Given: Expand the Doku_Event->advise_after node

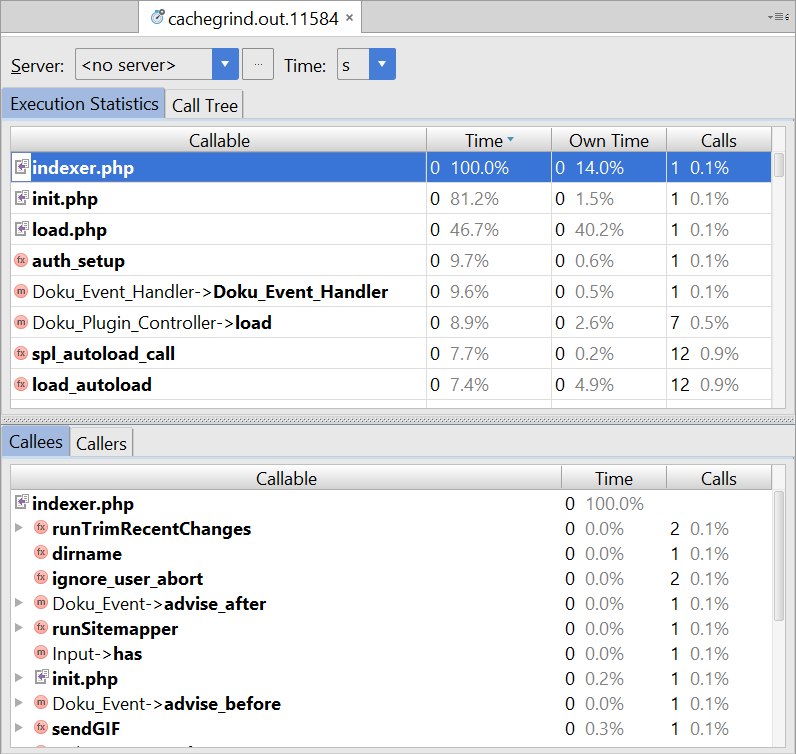Looking at the screenshot, I should (x=19, y=603).
